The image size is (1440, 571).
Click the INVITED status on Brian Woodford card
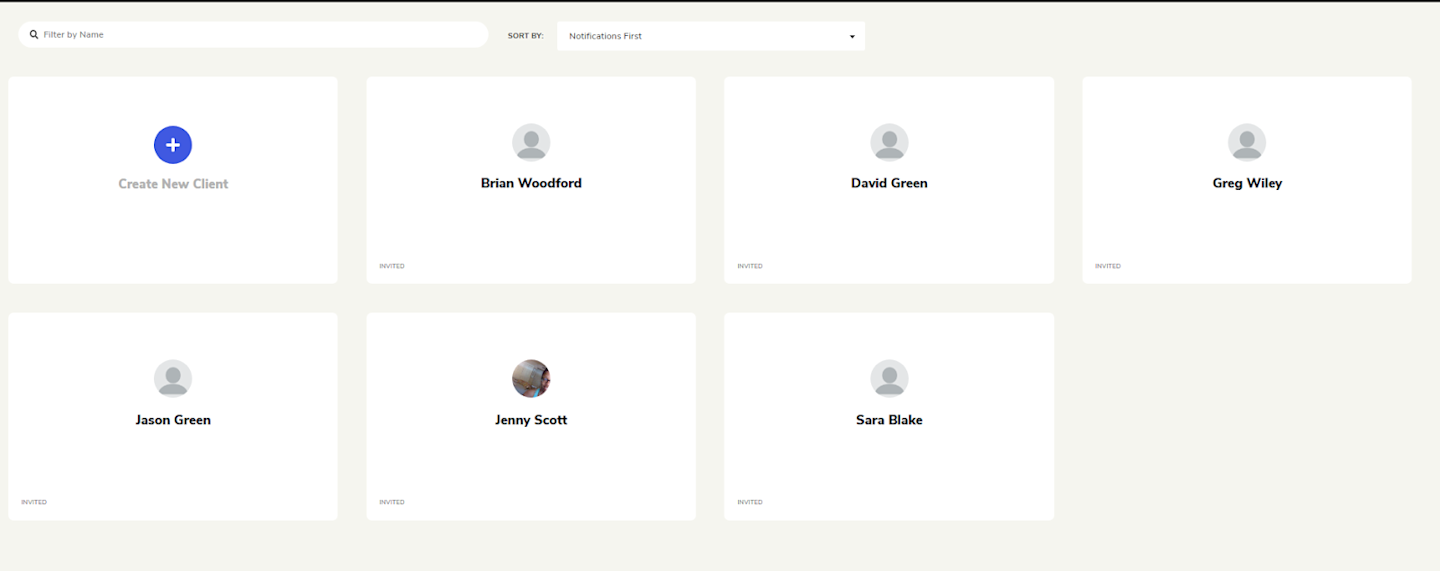392,266
